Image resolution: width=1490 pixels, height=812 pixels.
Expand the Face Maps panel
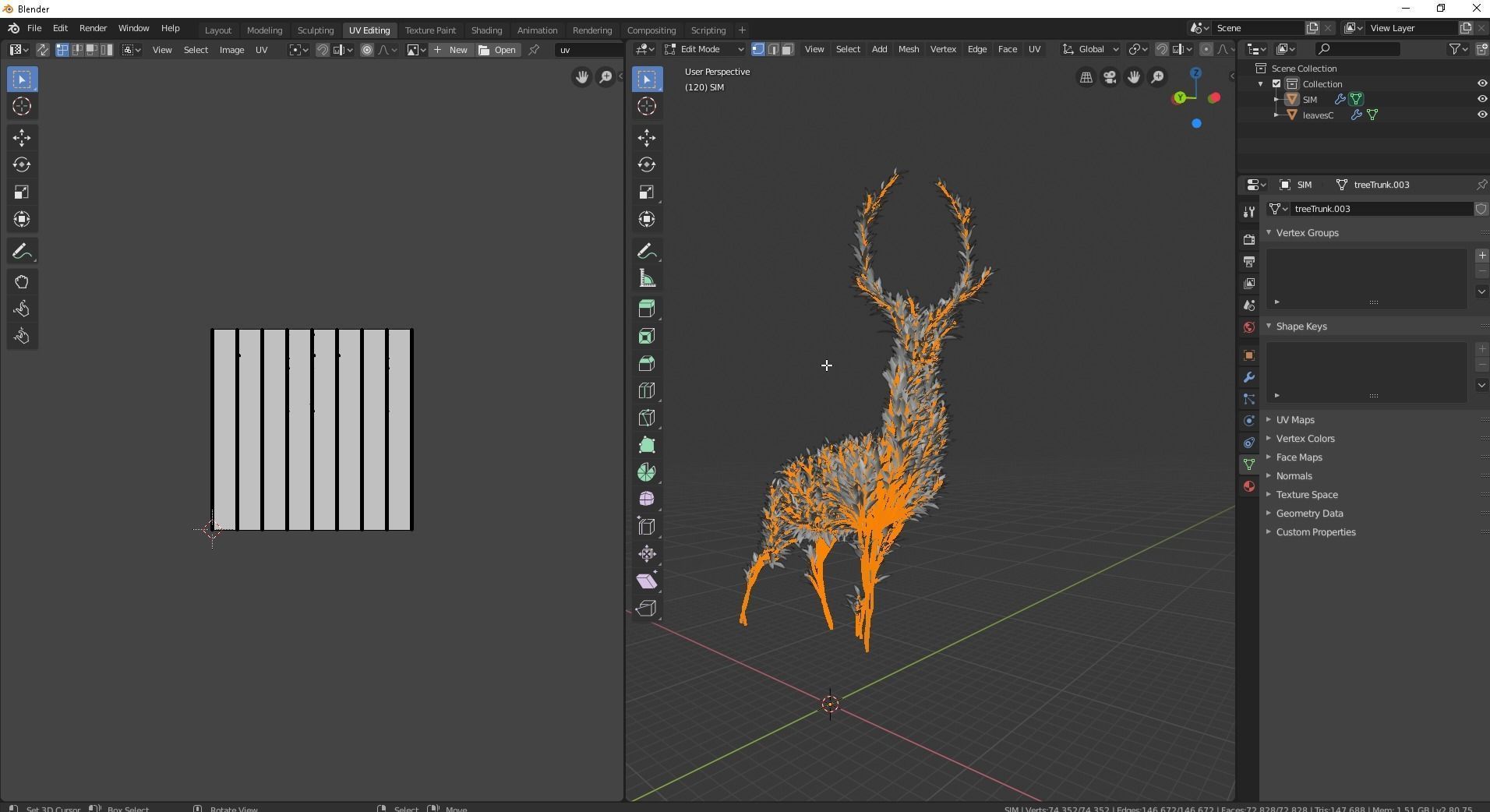pos(1299,457)
